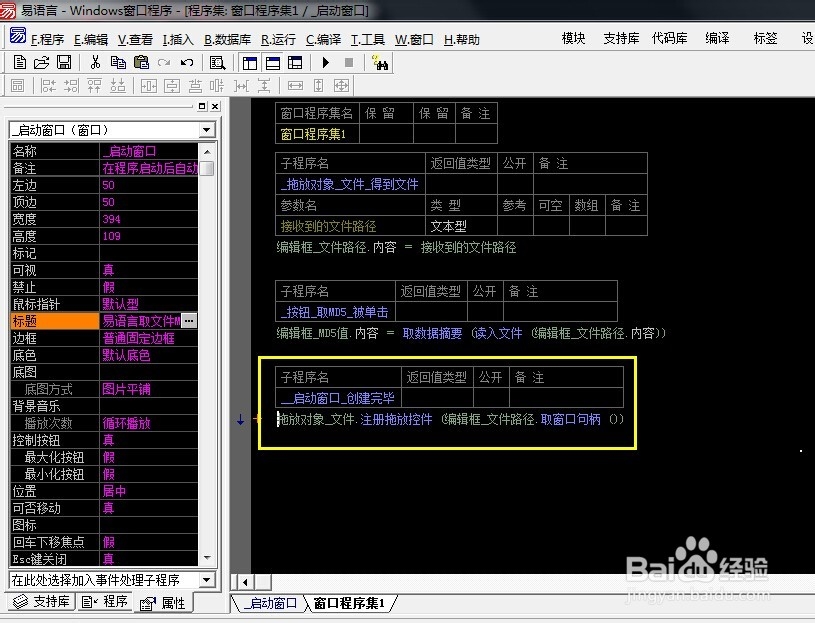The height and width of the screenshot is (623, 815).
Task: Open the W.窗口 menu
Action: (414, 39)
